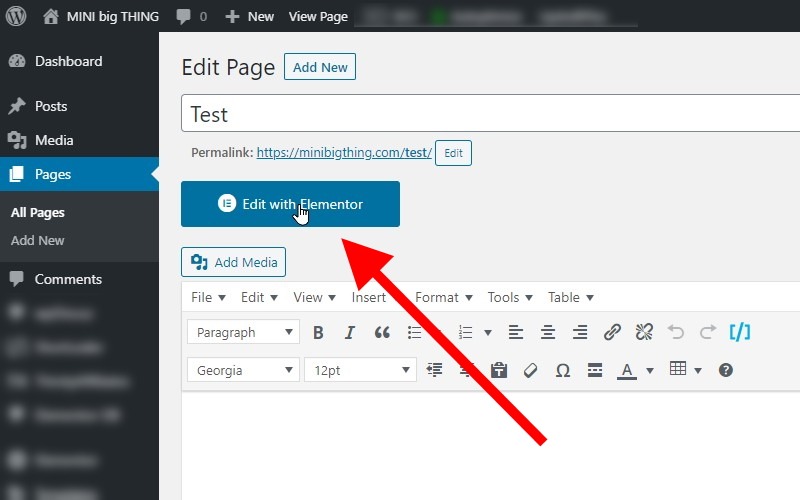
Task: Click the table grid icon
Action: click(x=678, y=368)
